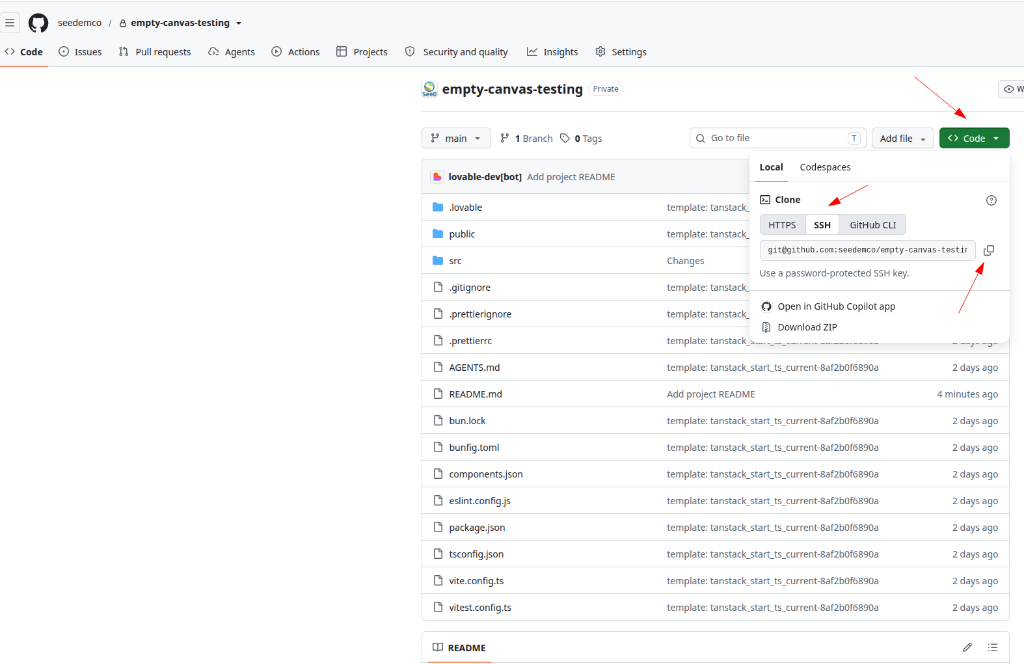1024x664 pixels.
Task: Open the .prettierrc file
Action: (470, 341)
